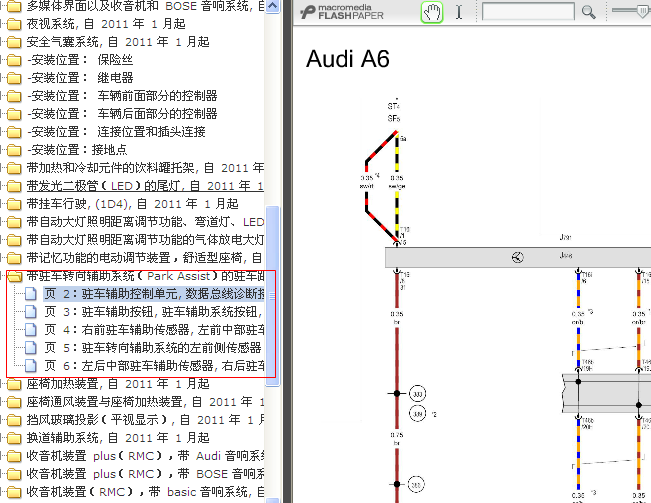Image resolution: width=651 pixels, height=503 pixels.
Task: Expand the 安装位置：保险丝 folder node
Action: [2, 60]
